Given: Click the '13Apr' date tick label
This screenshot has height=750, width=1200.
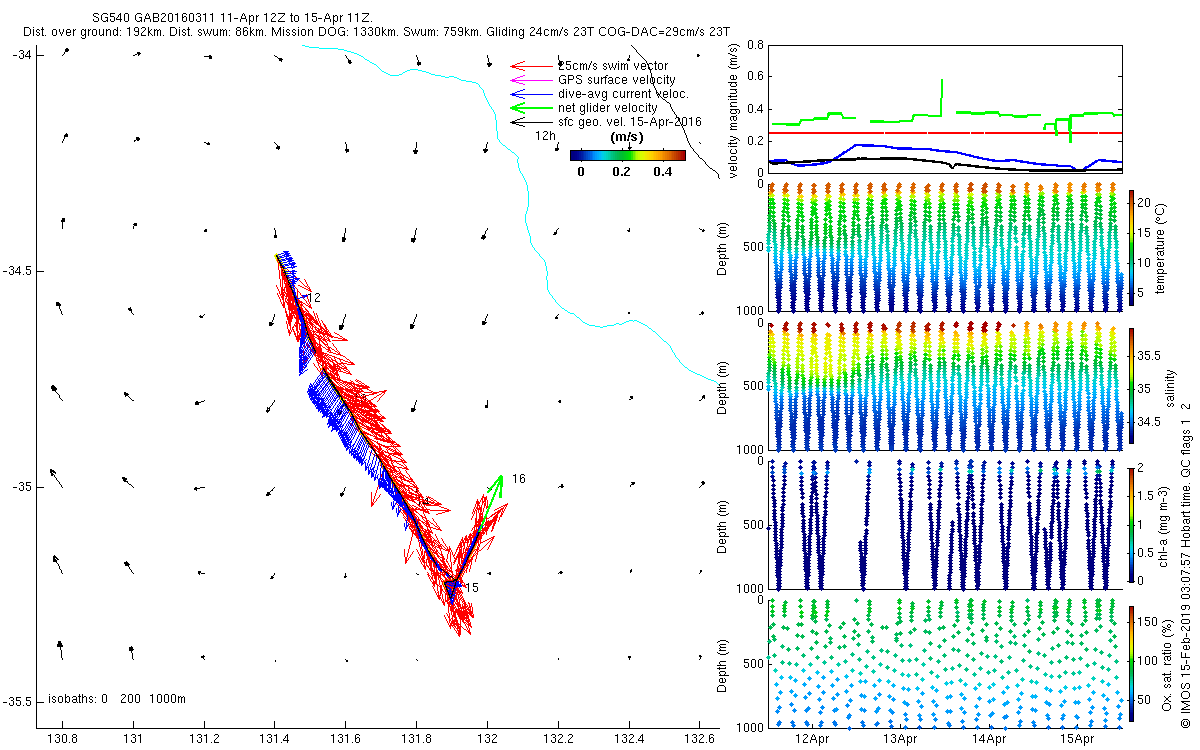Looking at the screenshot, I should click(900, 738).
